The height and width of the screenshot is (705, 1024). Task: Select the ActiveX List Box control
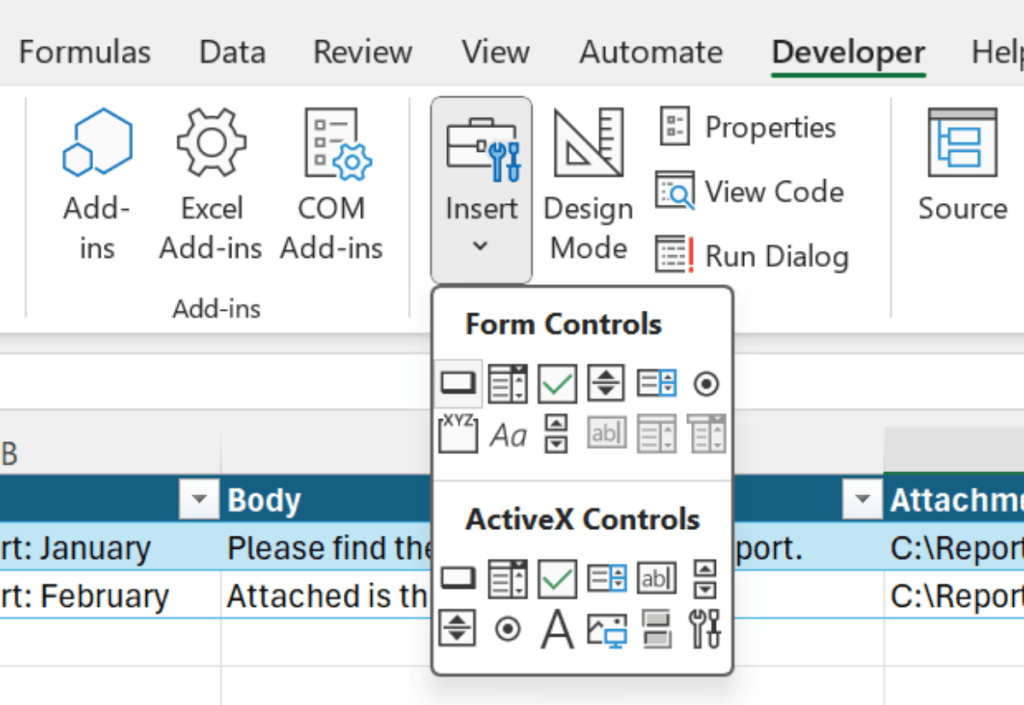pyautogui.click(x=607, y=578)
